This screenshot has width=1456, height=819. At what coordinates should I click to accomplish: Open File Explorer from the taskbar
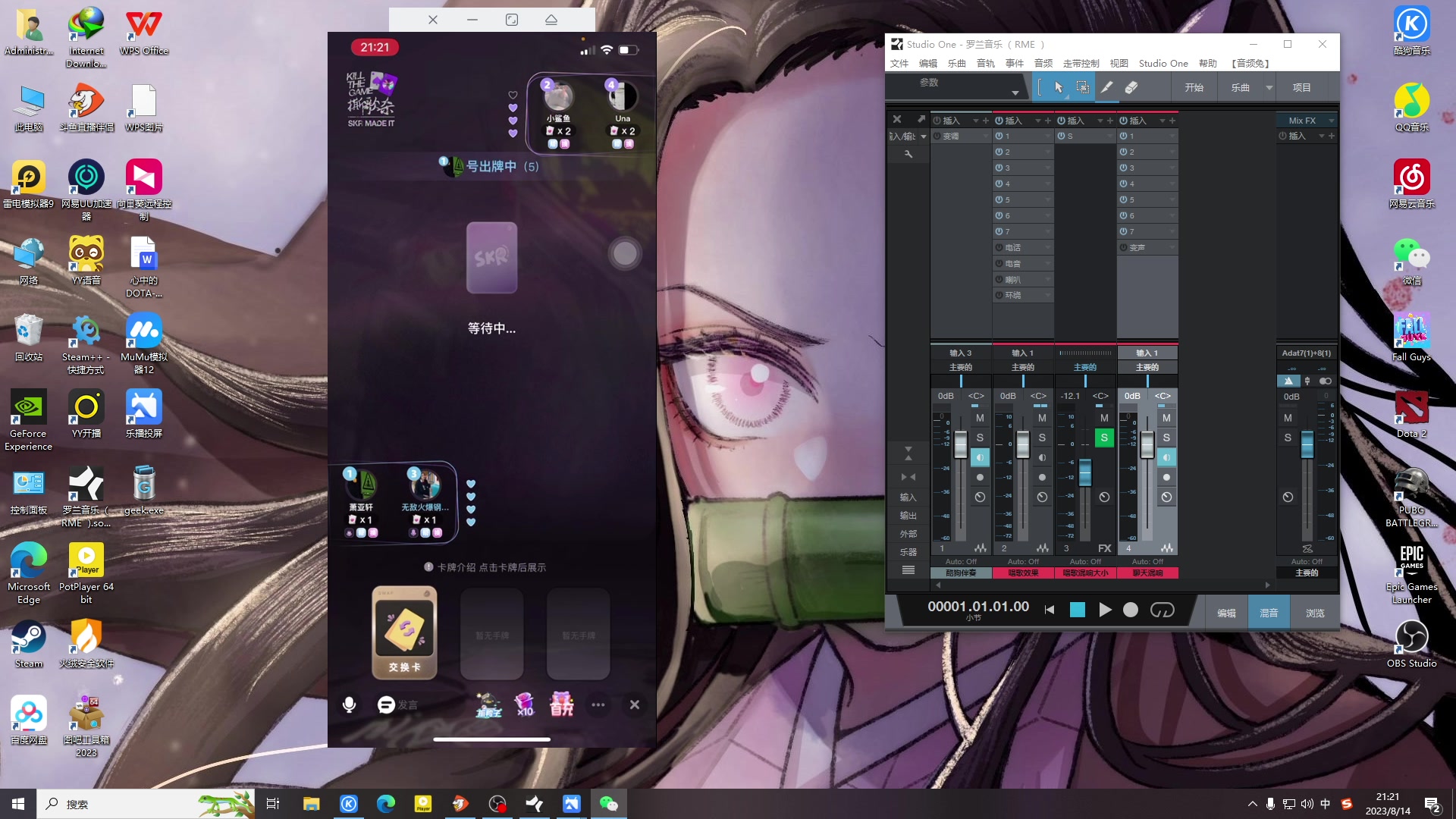point(311,804)
